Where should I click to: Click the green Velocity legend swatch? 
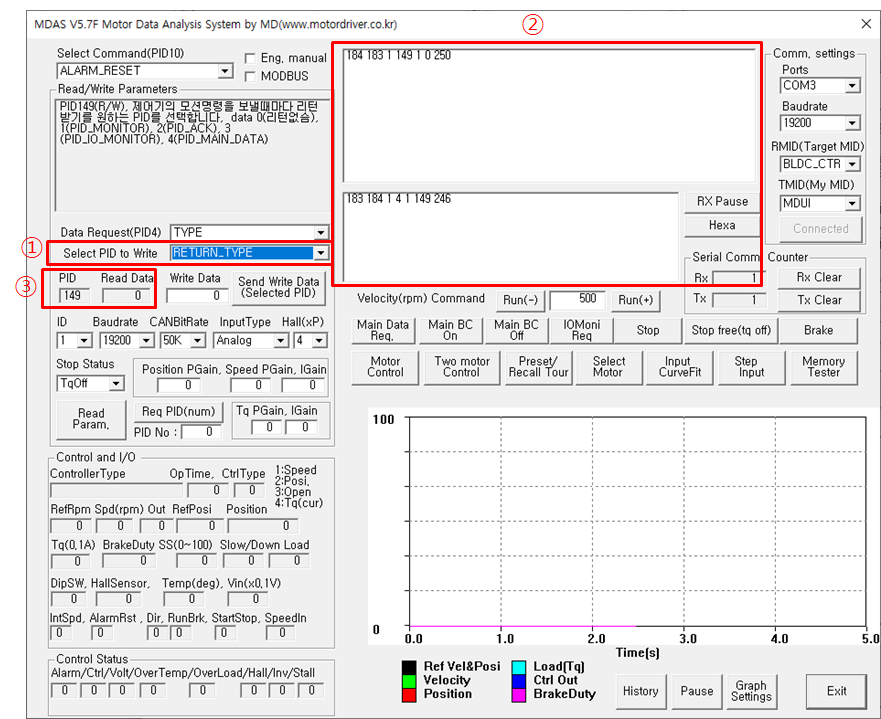pos(409,681)
